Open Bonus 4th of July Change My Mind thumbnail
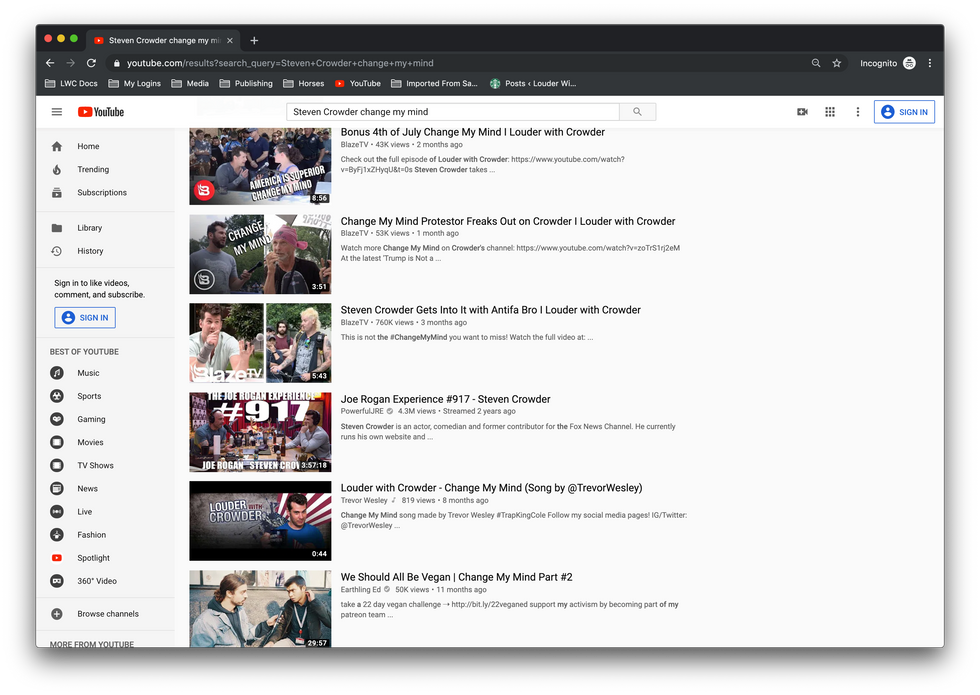 point(260,166)
